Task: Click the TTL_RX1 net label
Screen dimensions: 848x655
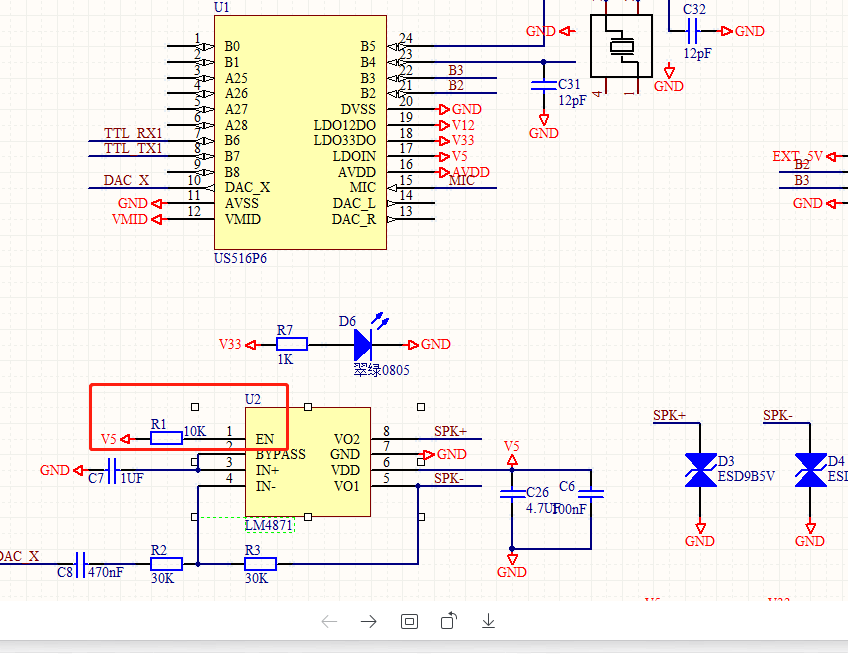Action: (133, 133)
